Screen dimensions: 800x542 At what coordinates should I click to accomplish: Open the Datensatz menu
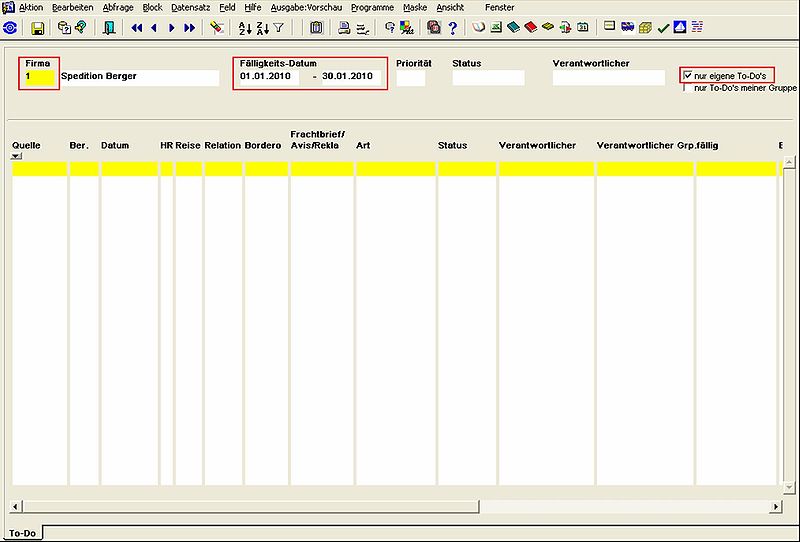[x=190, y=8]
